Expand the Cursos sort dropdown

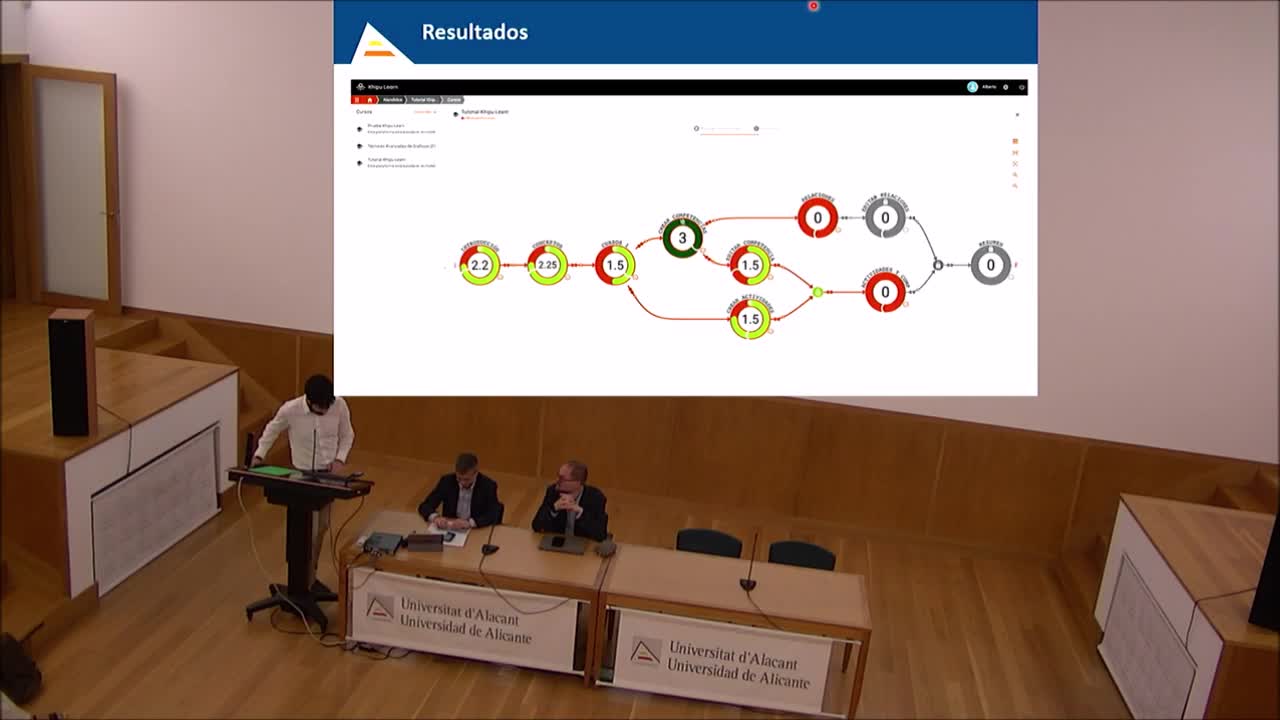(425, 112)
